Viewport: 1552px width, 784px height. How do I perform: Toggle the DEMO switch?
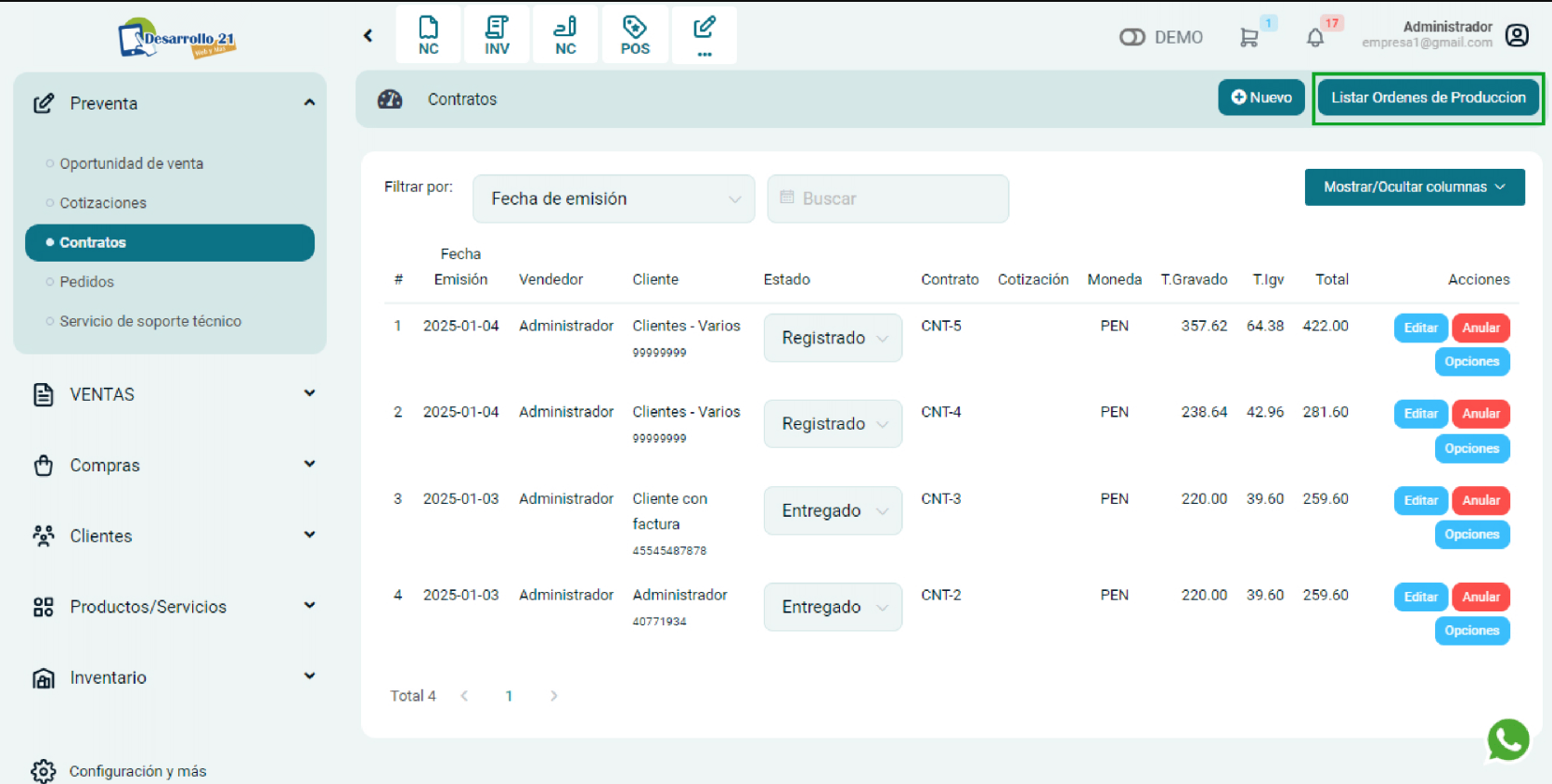tap(1132, 37)
